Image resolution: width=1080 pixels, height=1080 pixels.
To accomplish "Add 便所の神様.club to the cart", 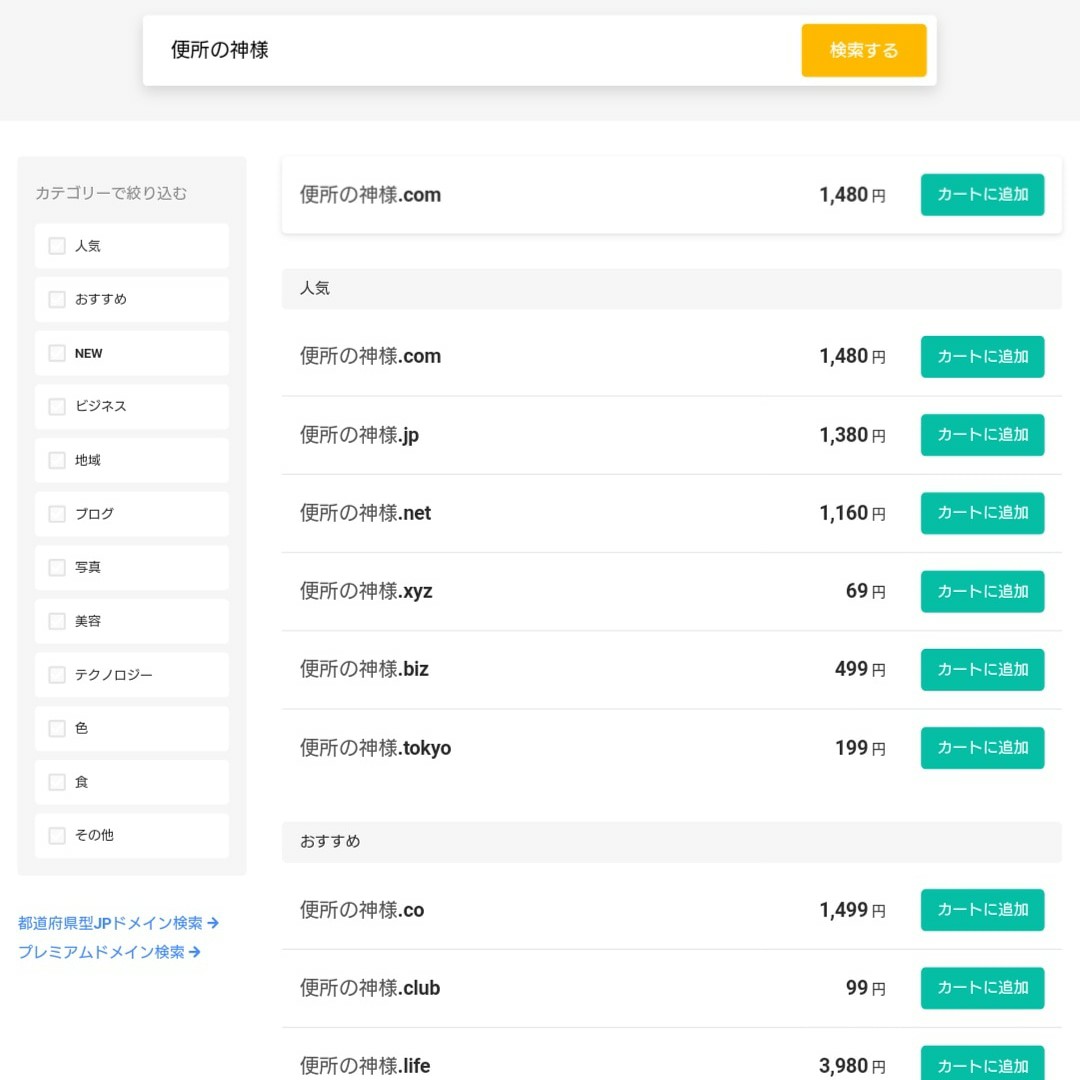I will tap(982, 988).
